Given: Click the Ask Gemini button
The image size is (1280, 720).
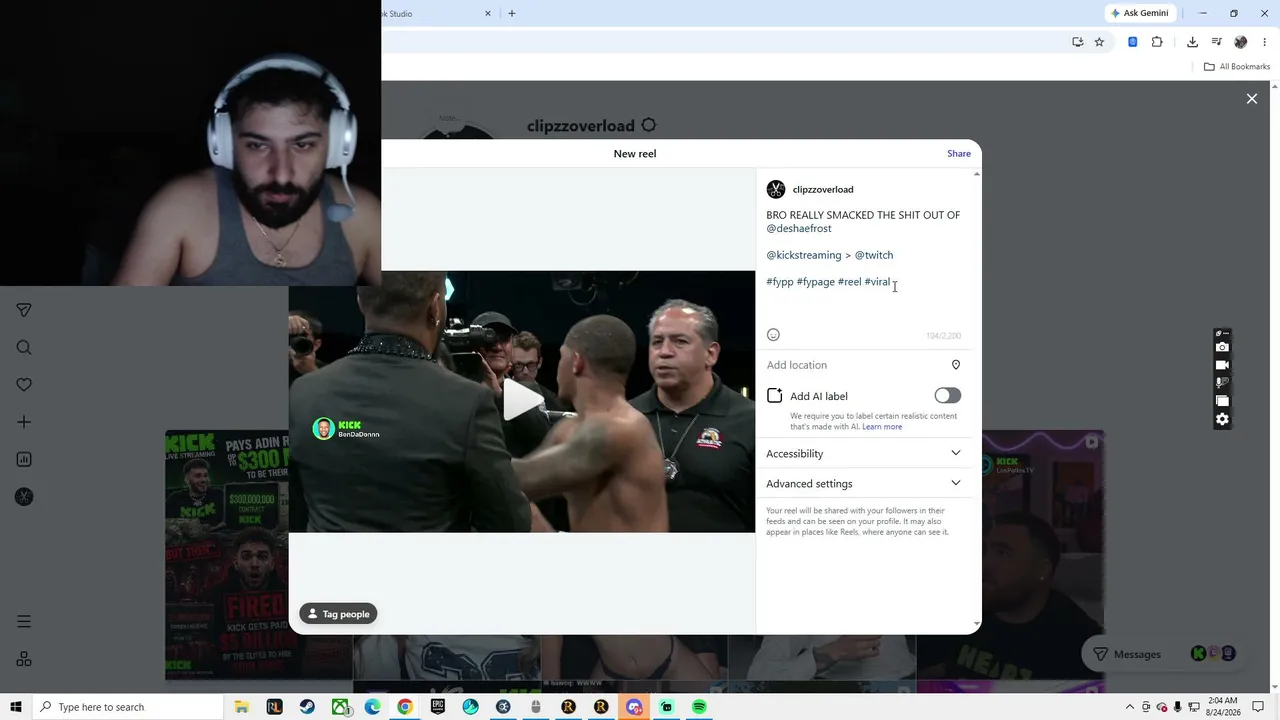Looking at the screenshot, I should point(1139,13).
